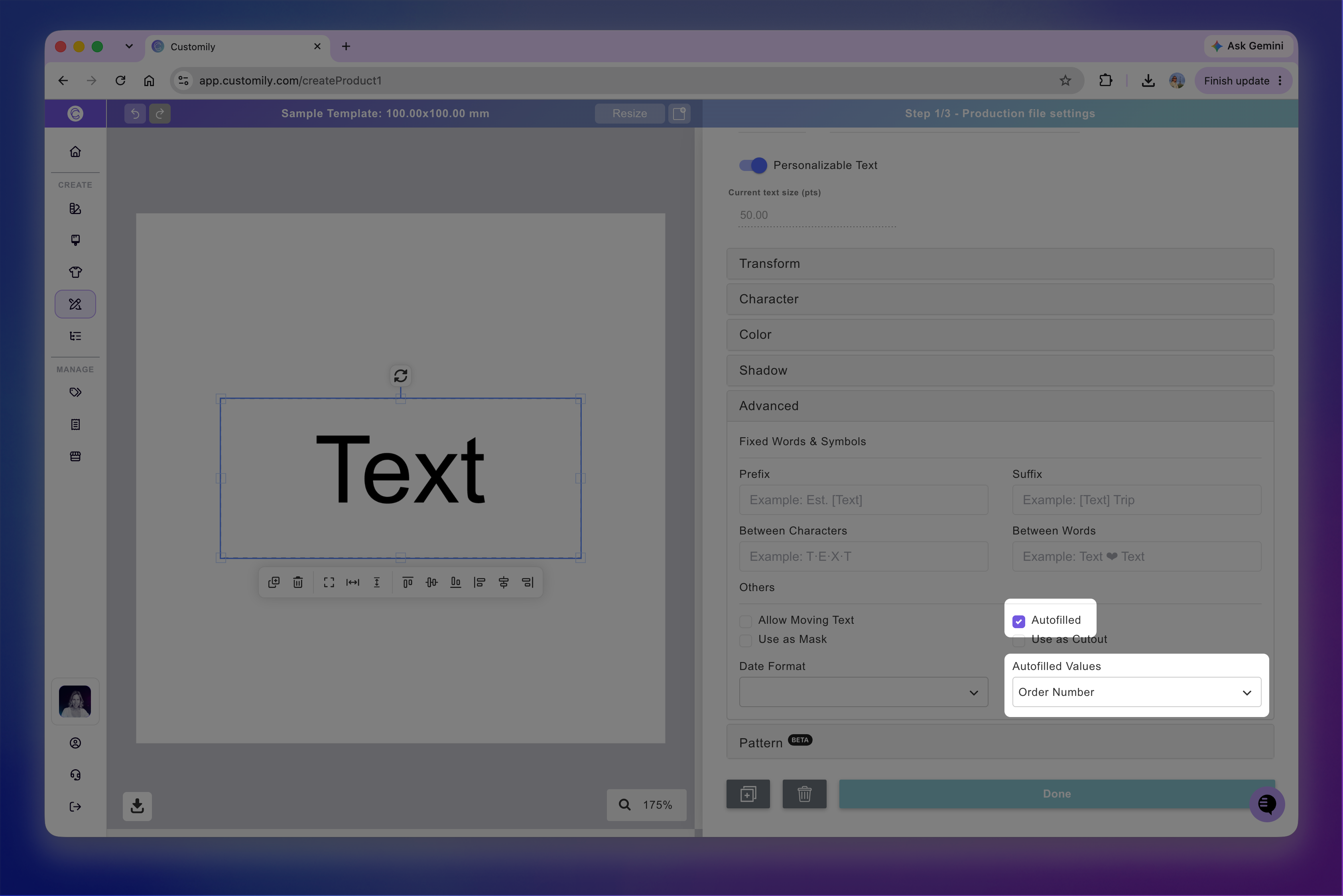The height and width of the screenshot is (896, 1343).
Task: Uncheck the Autofilled checkbox
Action: [1019, 621]
